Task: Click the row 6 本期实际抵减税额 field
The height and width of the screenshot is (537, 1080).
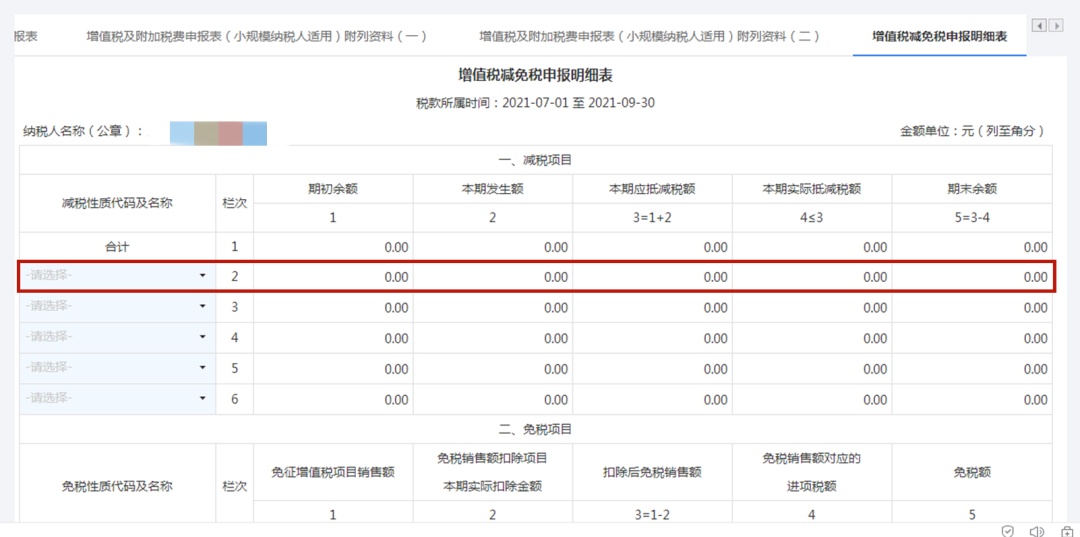Action: [811, 399]
